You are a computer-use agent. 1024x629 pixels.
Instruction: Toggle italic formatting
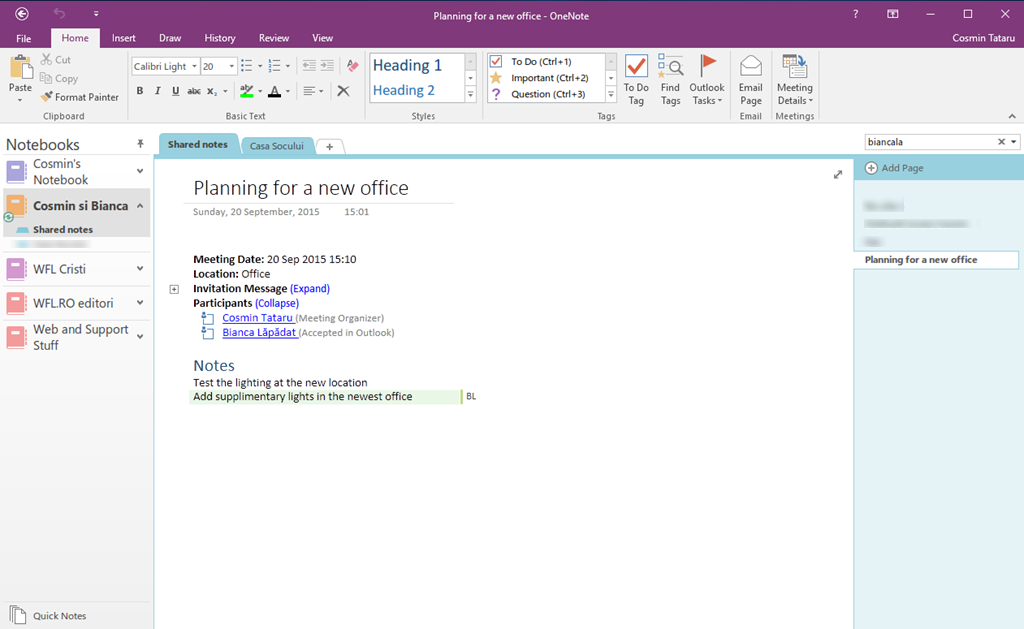pyautogui.click(x=157, y=90)
